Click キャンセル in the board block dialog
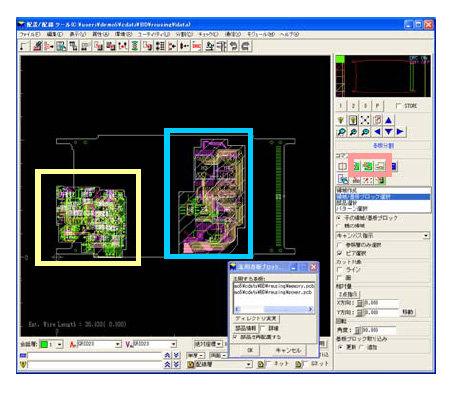The image size is (455, 395). pyautogui.click(x=289, y=350)
